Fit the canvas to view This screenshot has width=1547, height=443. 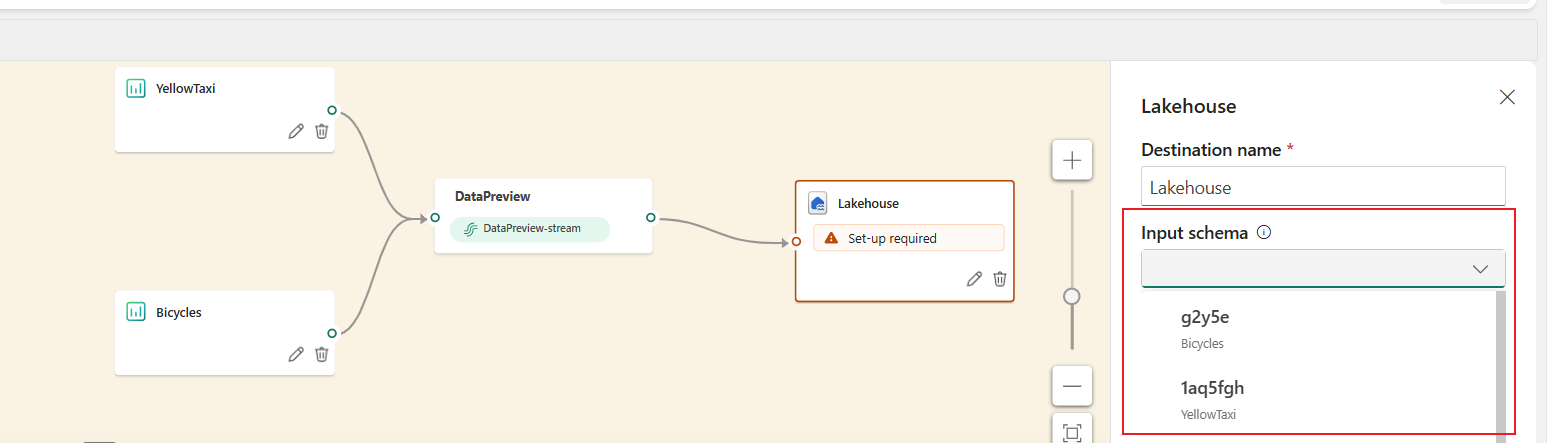click(x=1072, y=432)
